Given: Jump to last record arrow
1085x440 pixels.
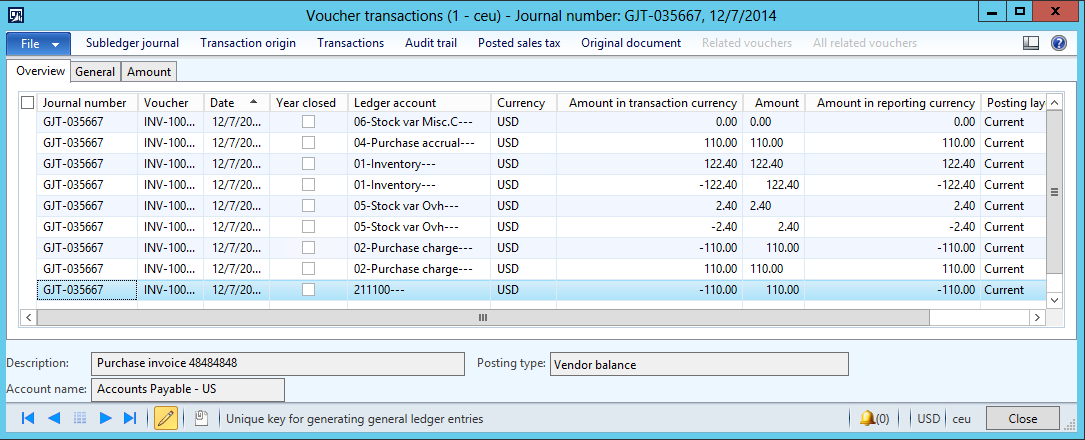Looking at the screenshot, I should tap(130, 419).
